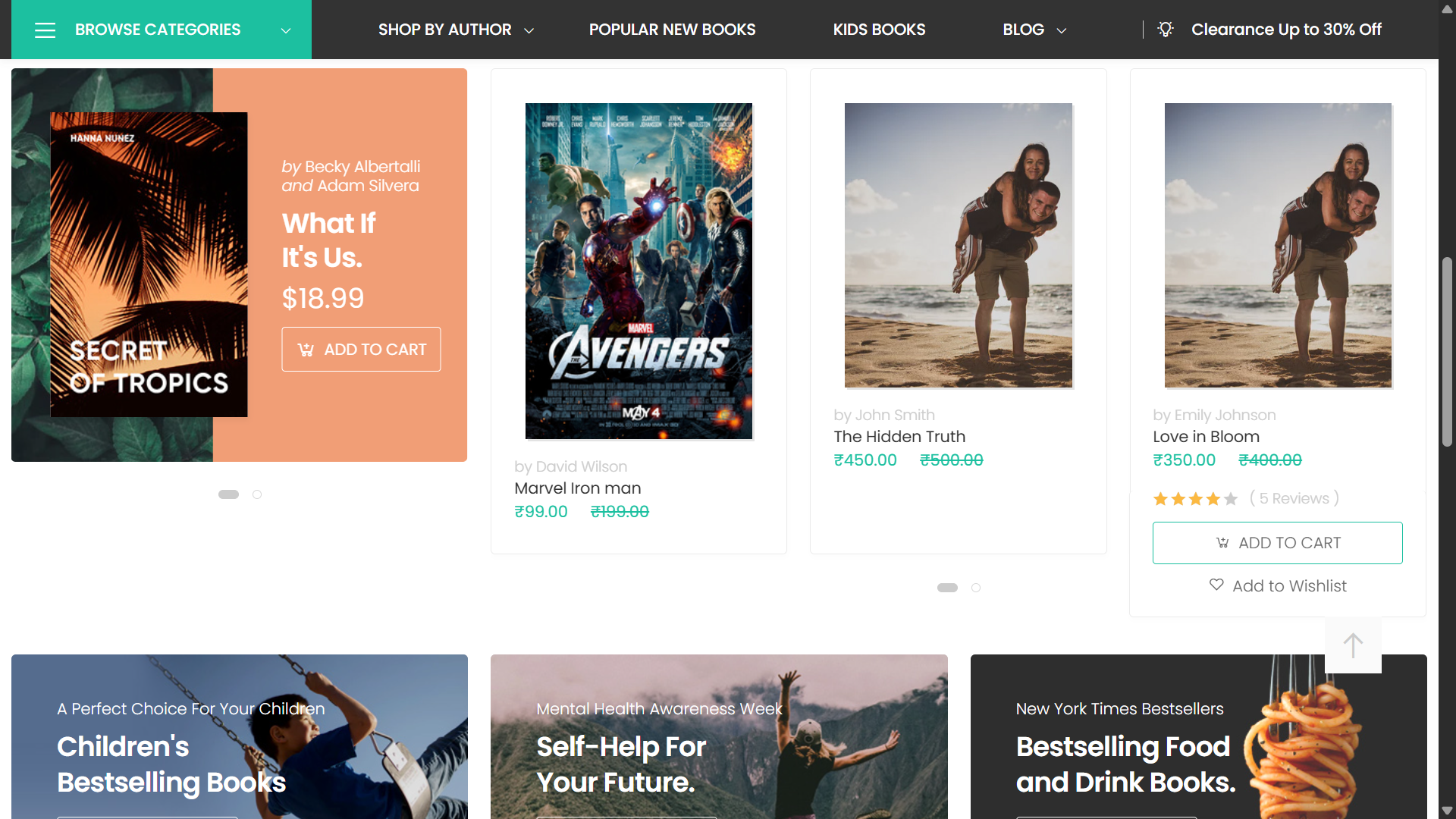Click the What If It's Us title
Image resolution: width=1456 pixels, height=819 pixels.
(x=329, y=240)
